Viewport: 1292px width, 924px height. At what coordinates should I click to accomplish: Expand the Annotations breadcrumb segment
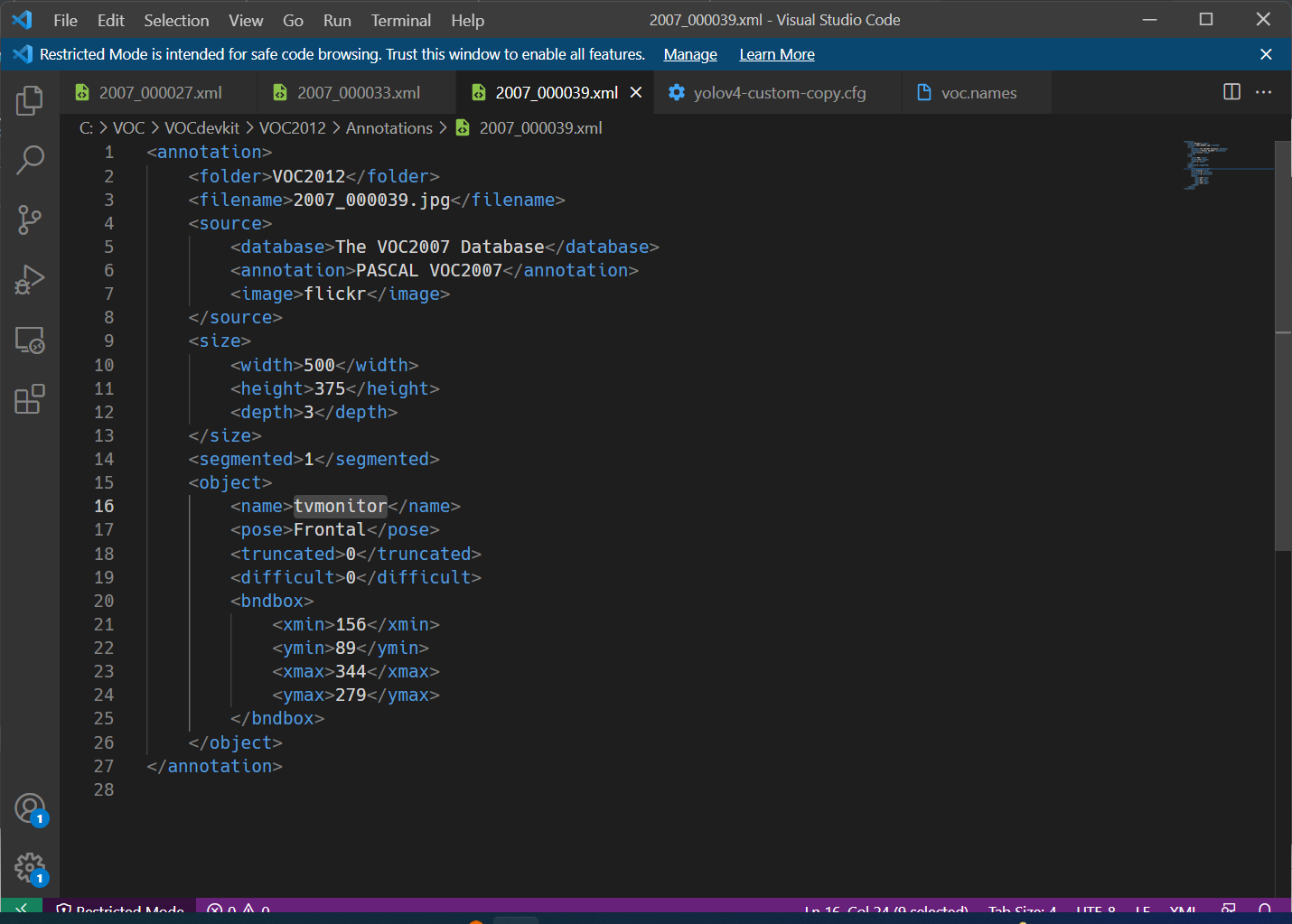(x=389, y=127)
